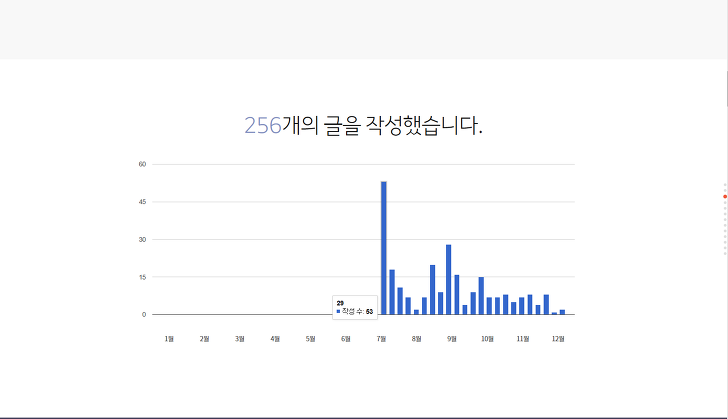Click the 7월 axis label
The image size is (728, 419).
pos(381,339)
